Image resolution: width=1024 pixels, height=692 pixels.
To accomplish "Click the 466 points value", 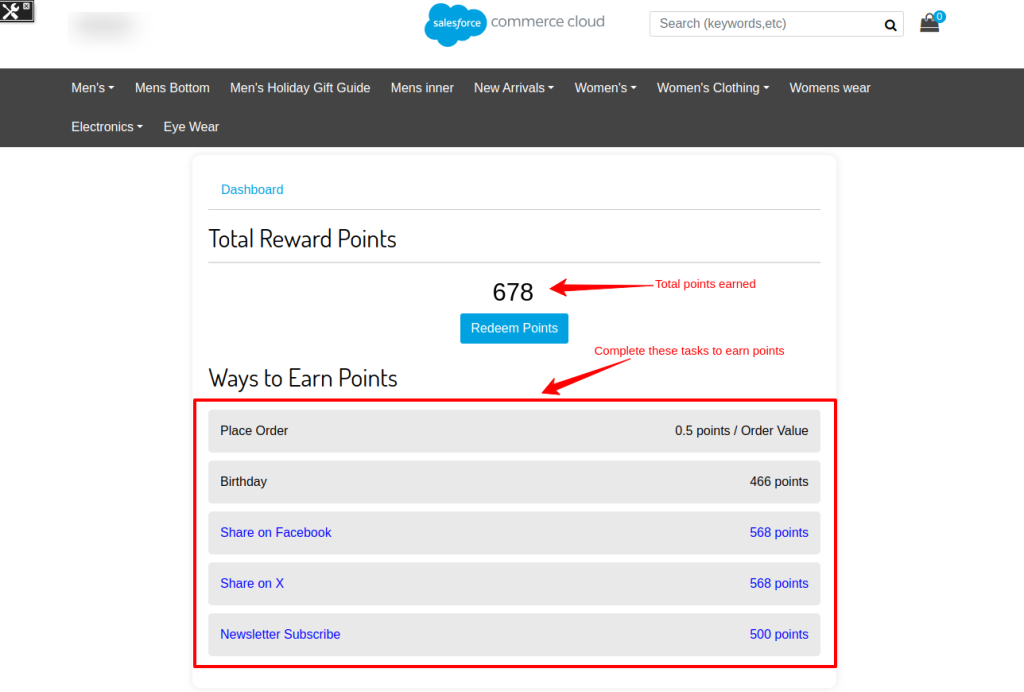I will pyautogui.click(x=779, y=482).
